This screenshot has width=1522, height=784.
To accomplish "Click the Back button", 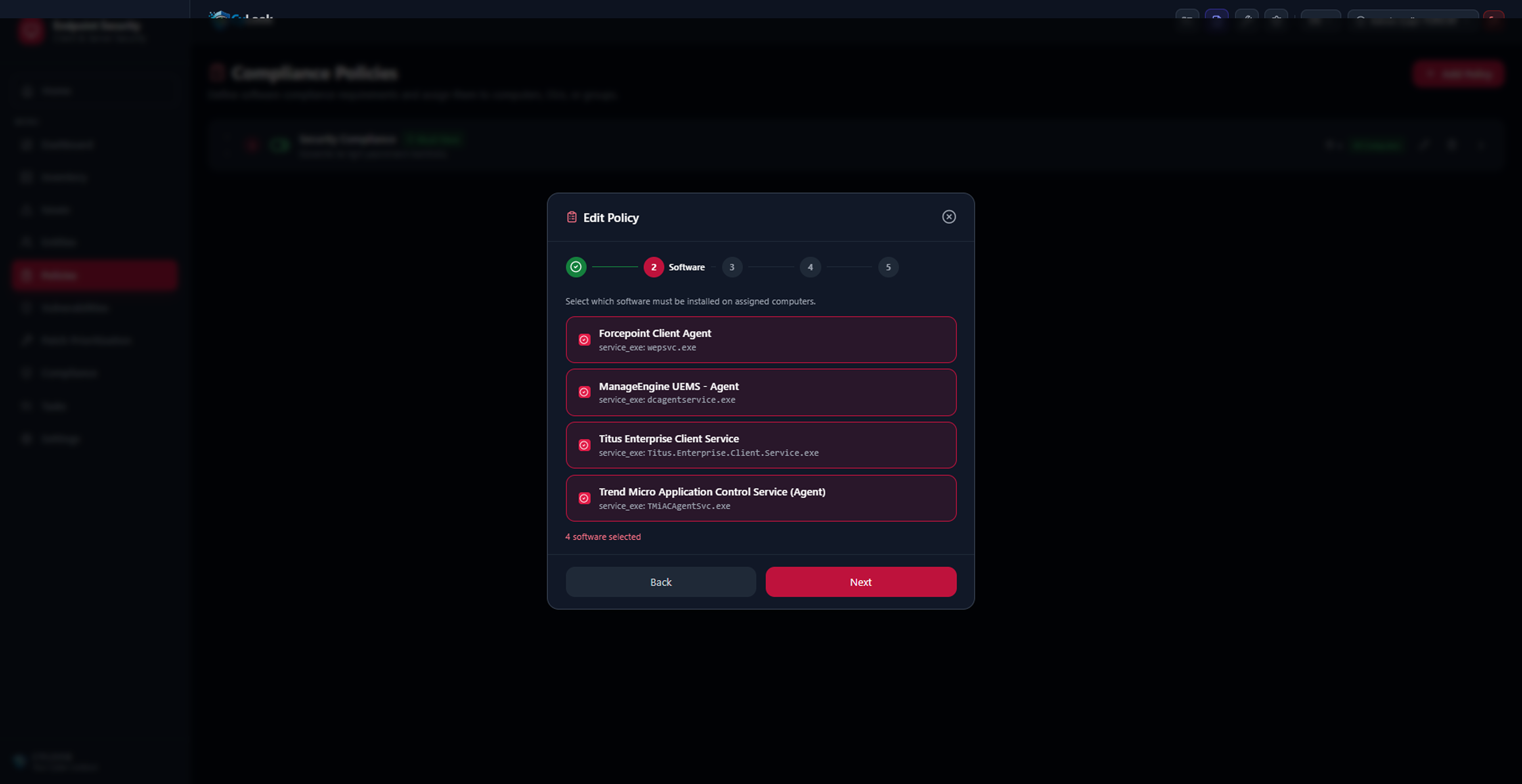I will point(661,582).
